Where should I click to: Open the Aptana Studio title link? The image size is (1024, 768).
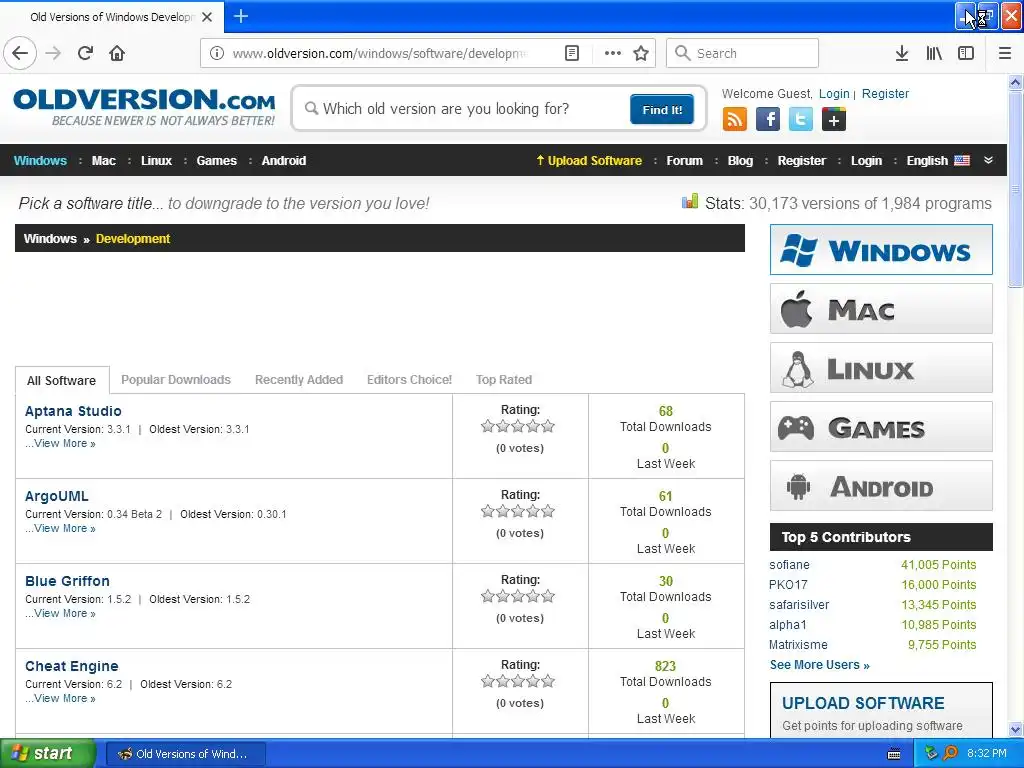pos(73,411)
